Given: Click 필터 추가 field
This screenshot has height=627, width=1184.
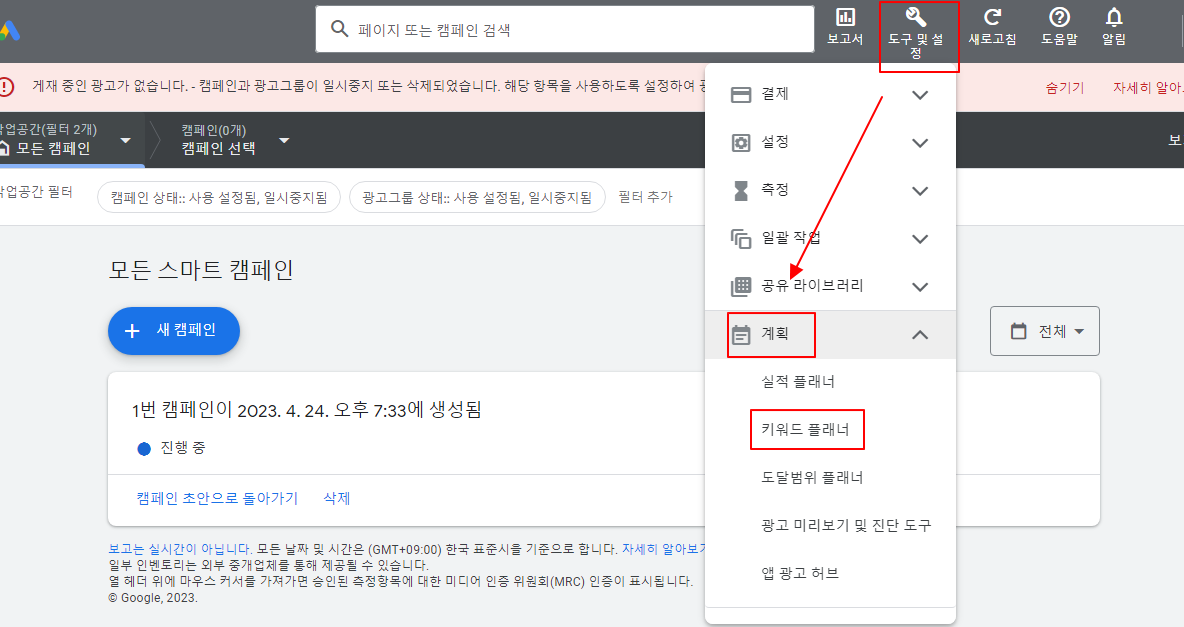Looking at the screenshot, I should click(645, 197).
